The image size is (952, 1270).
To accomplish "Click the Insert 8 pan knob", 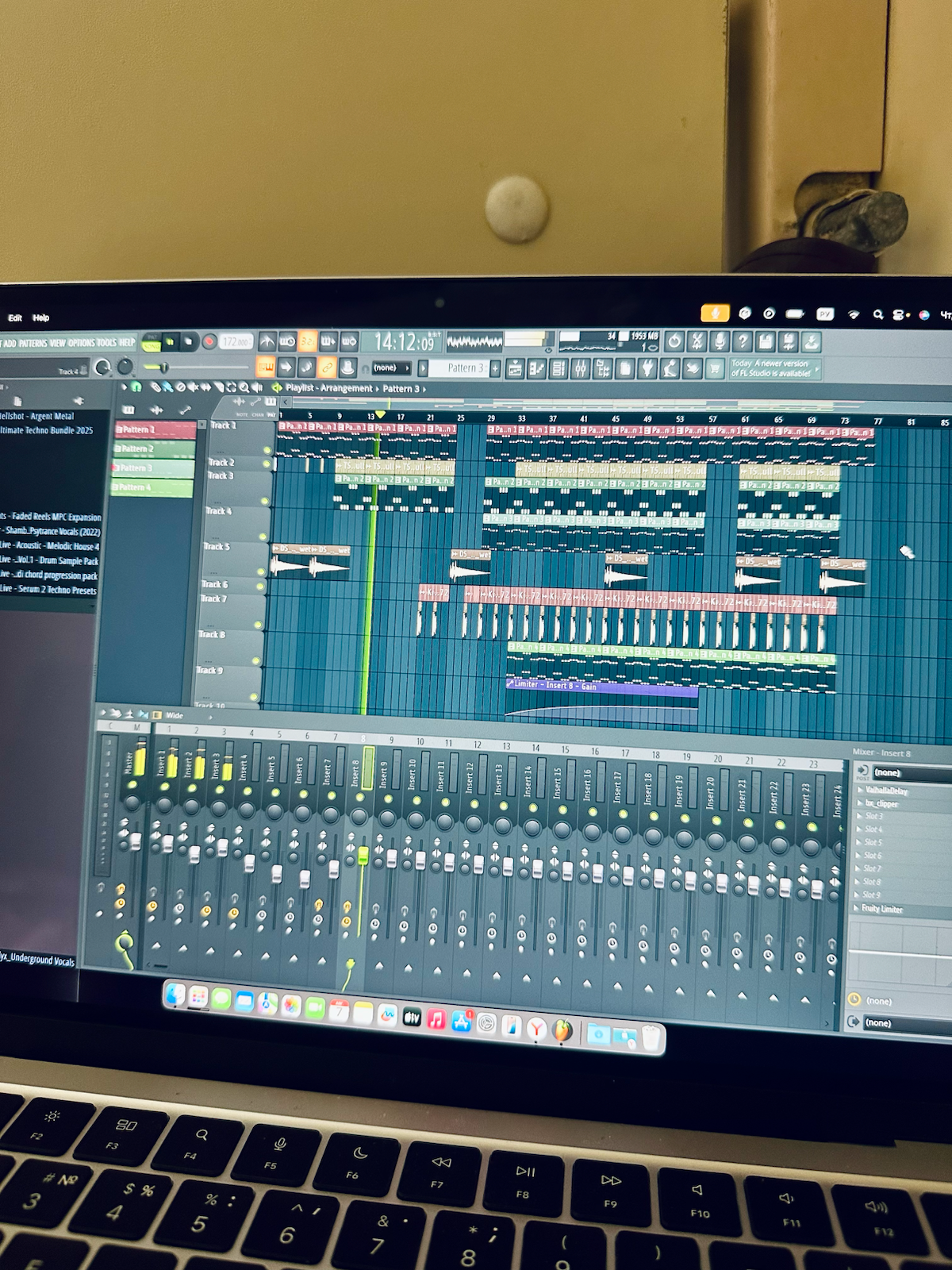I will pos(359,817).
